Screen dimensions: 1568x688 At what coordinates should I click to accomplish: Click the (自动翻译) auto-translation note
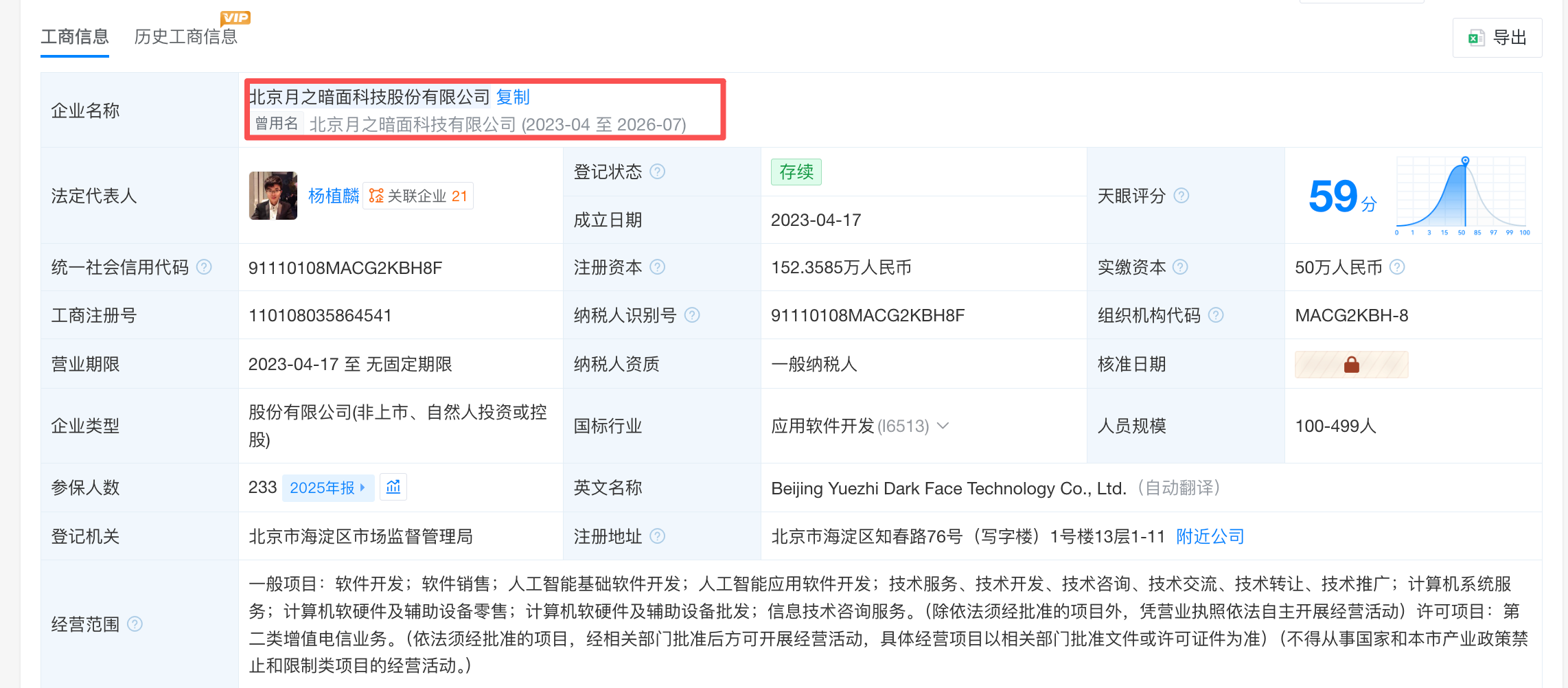coord(1178,488)
